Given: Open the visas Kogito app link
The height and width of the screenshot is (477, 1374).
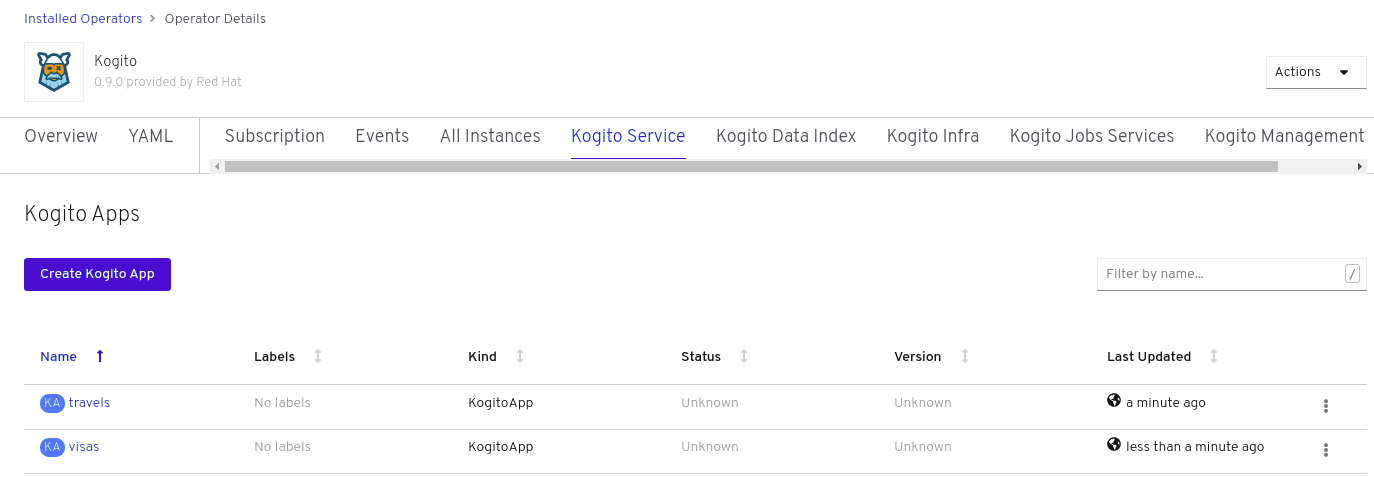Looking at the screenshot, I should [84, 447].
